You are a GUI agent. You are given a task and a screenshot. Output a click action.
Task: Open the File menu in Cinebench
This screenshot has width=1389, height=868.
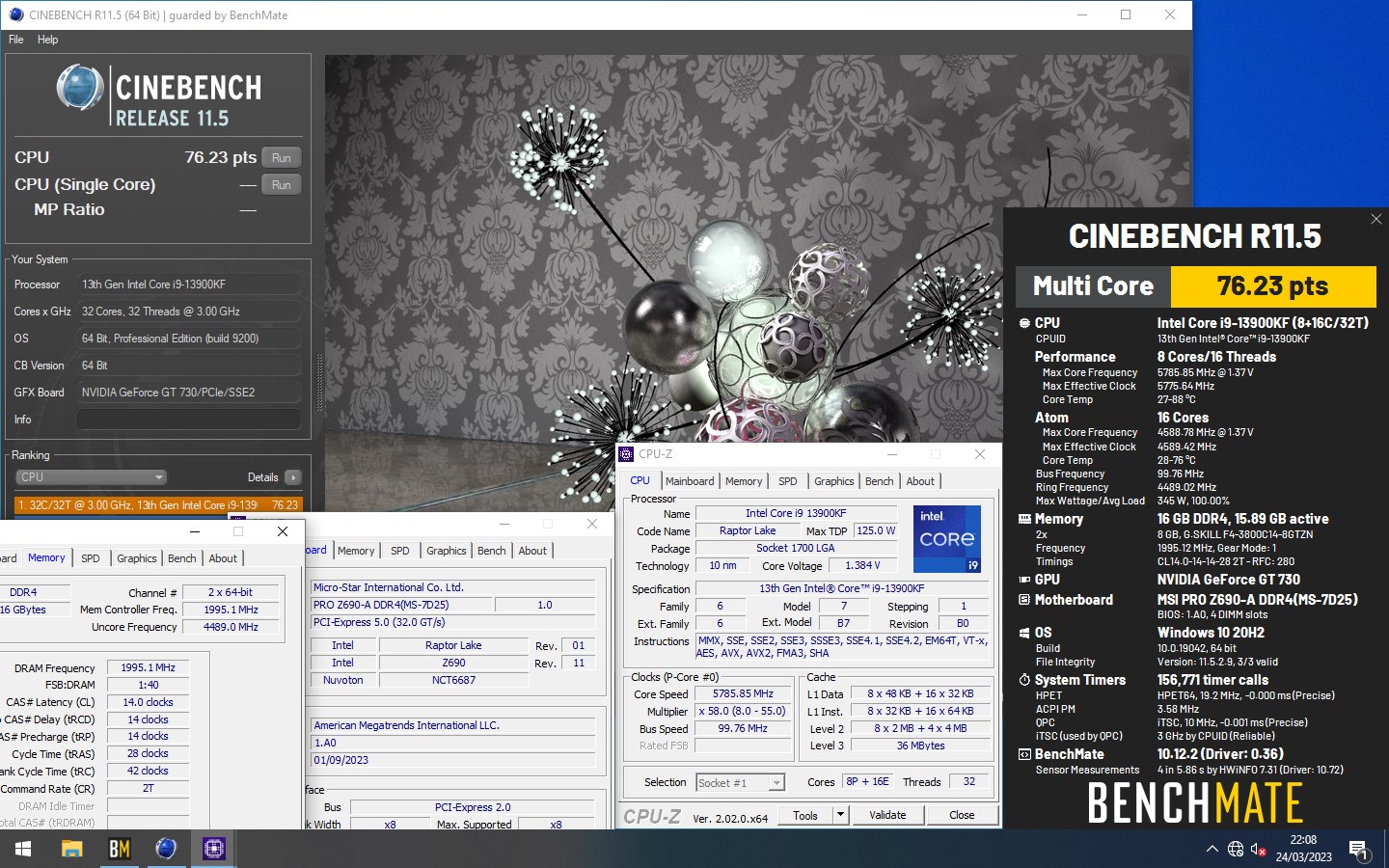pos(16,40)
